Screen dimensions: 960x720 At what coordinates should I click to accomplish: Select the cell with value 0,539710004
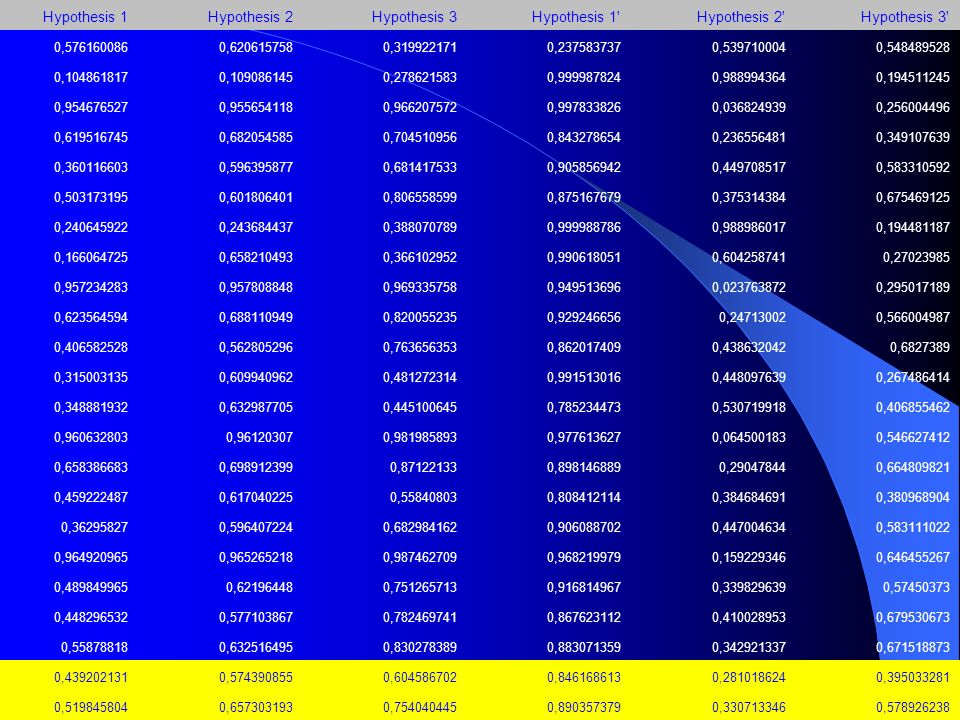[x=749, y=47]
